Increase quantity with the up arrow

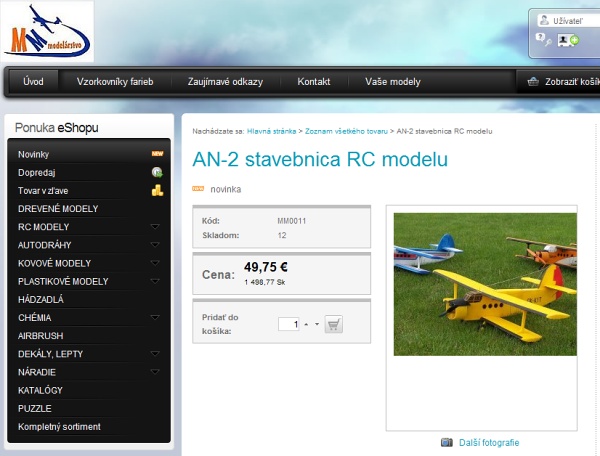[x=306, y=324]
